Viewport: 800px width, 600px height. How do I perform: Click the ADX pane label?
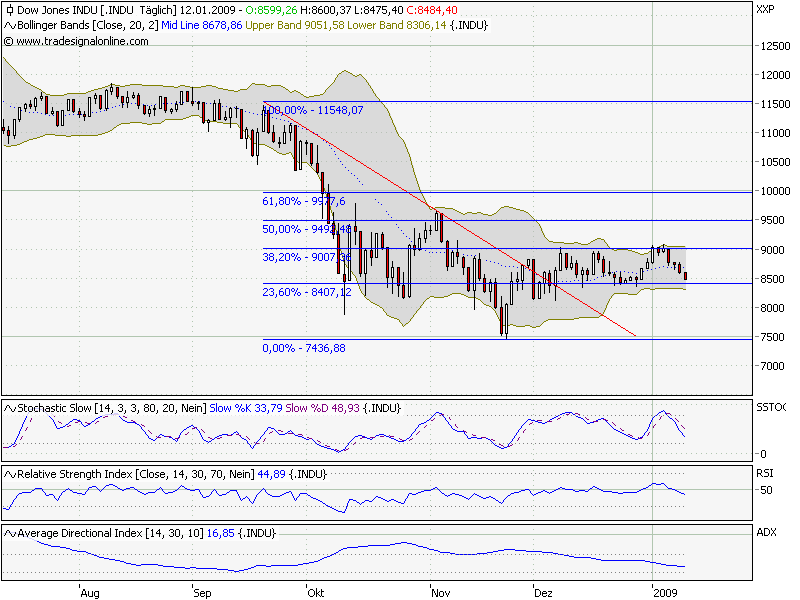pos(768,532)
